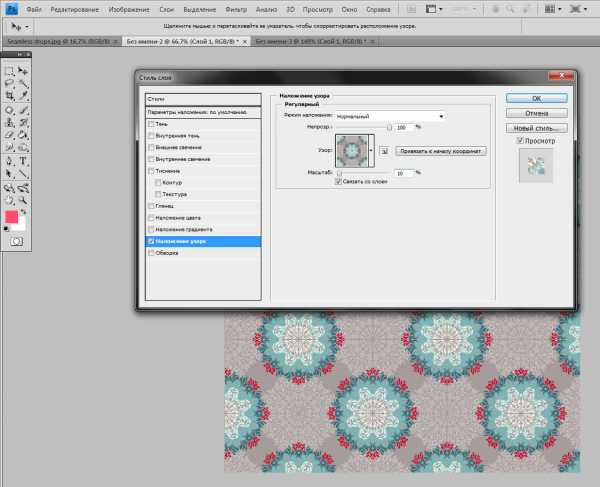The width and height of the screenshot is (600, 487).
Task: Select the Type (T) tool
Action: click(23, 161)
